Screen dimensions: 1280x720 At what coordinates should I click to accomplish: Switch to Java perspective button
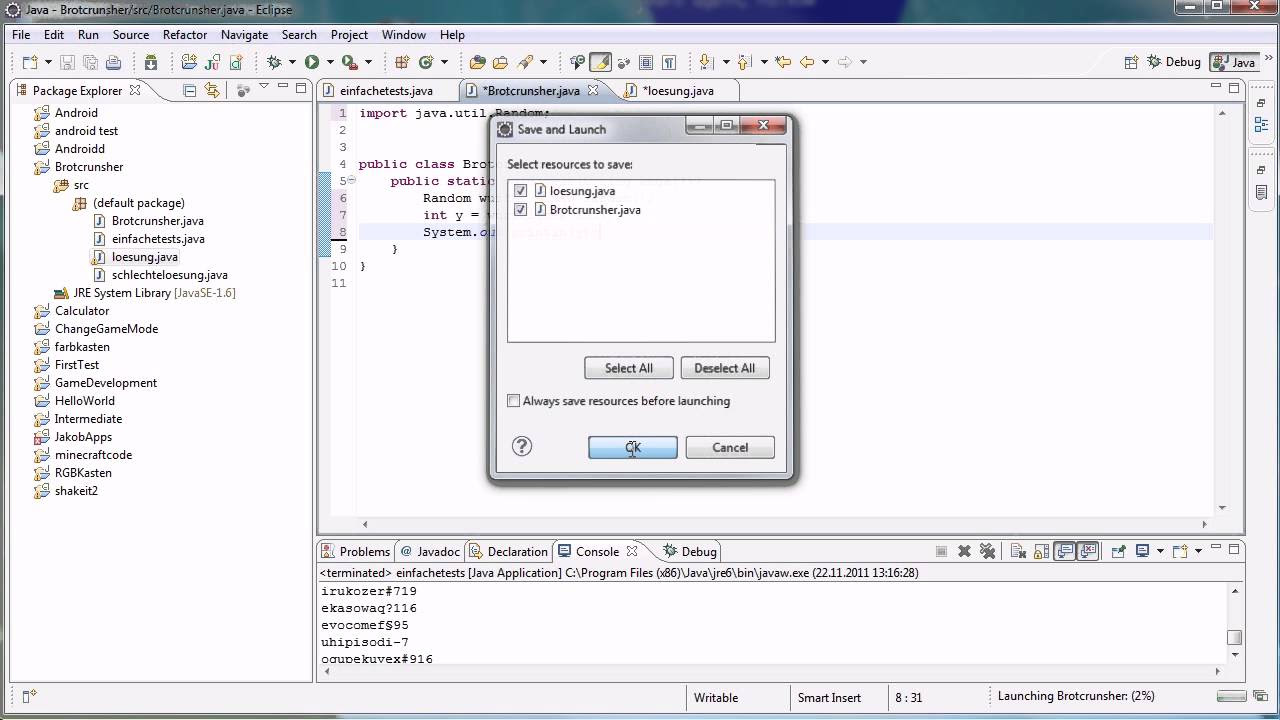(1234, 62)
